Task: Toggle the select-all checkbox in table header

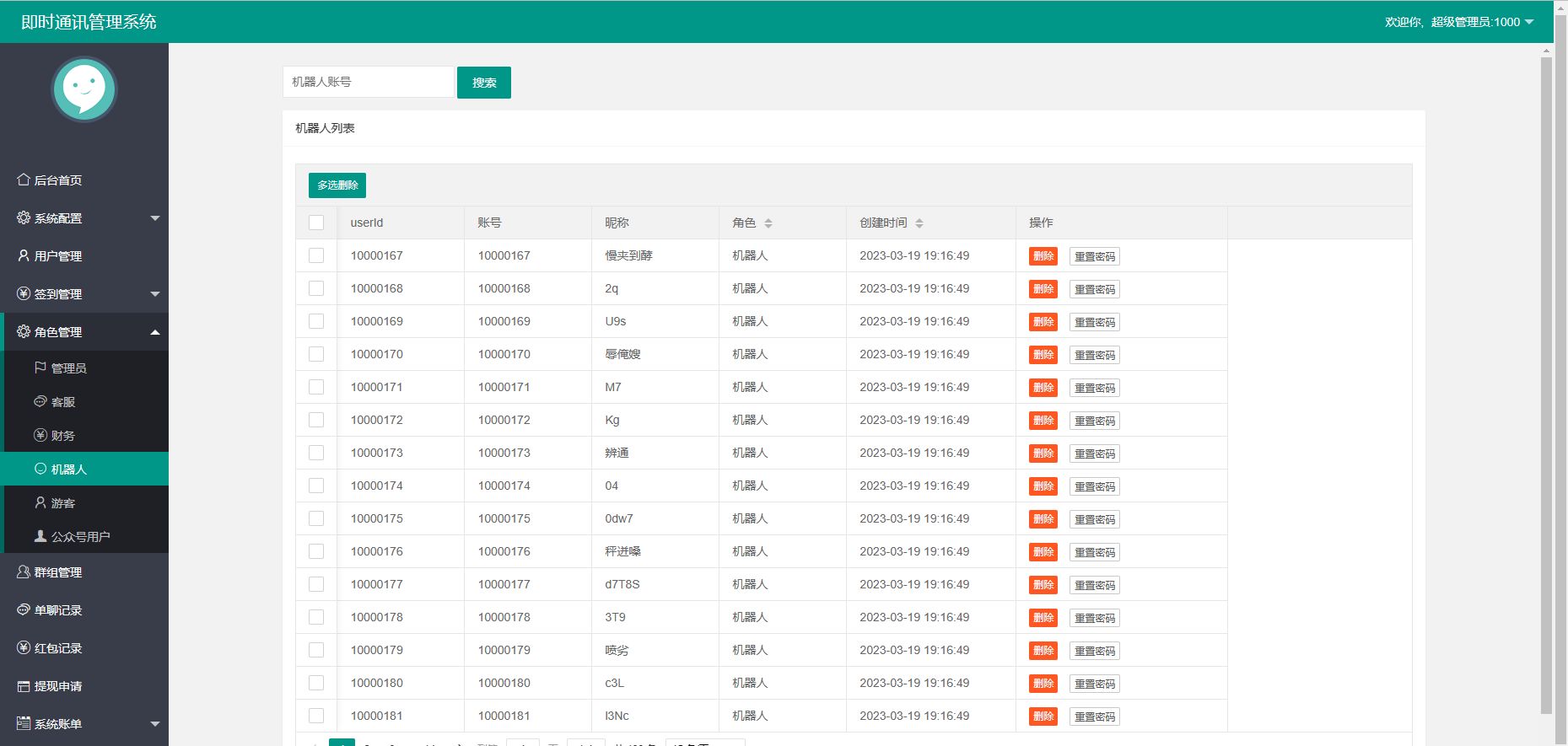Action: point(316,223)
